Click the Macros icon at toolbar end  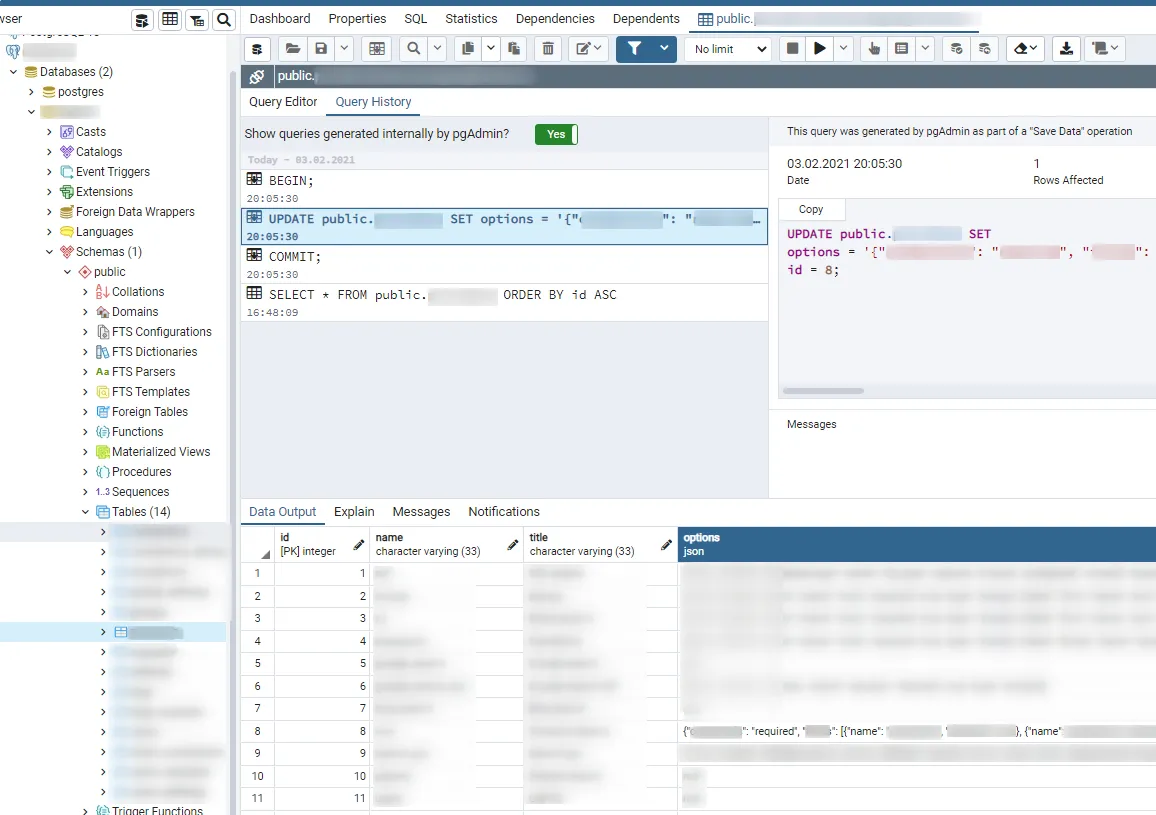click(1104, 49)
